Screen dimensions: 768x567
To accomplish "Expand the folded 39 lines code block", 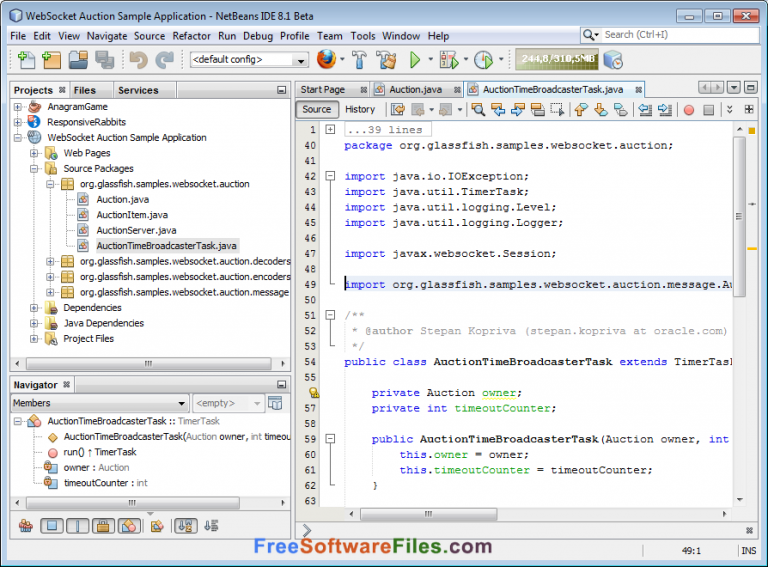I will pos(331,130).
